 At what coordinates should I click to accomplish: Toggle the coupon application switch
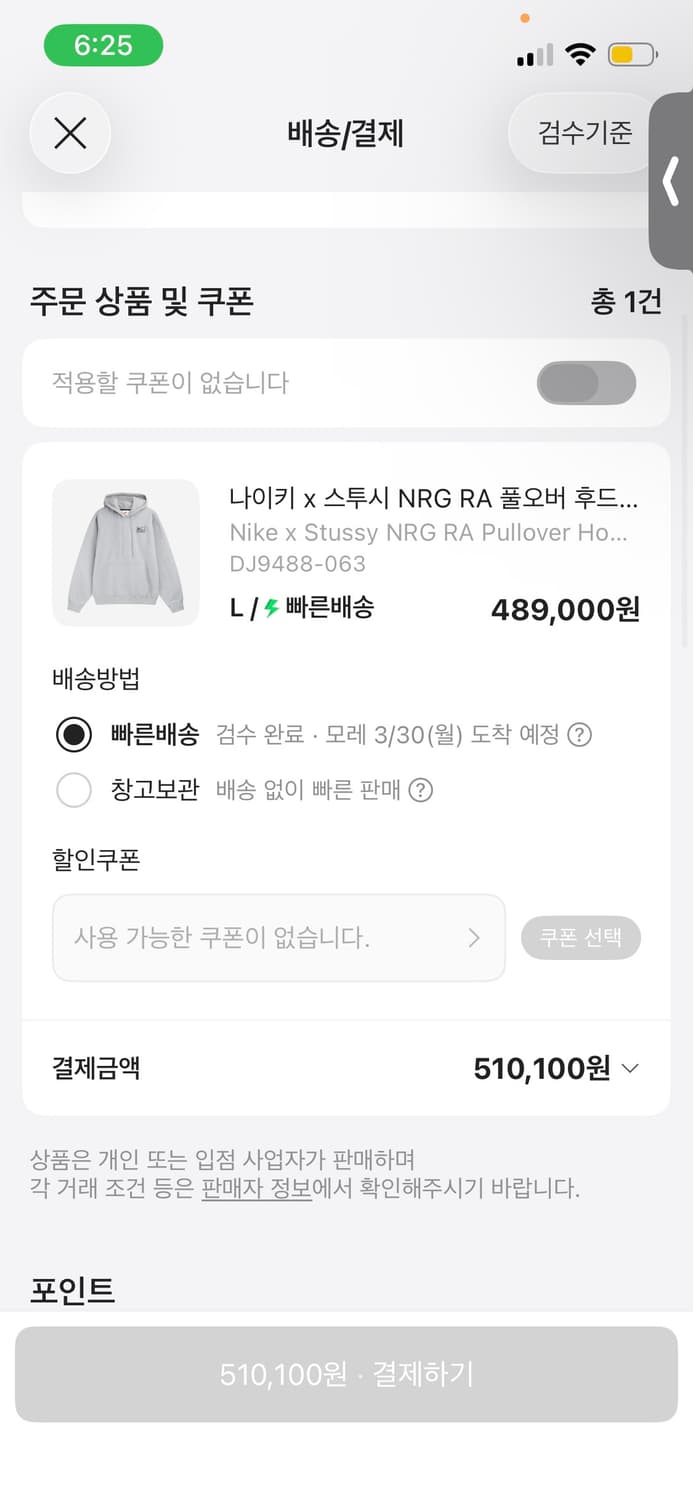click(x=586, y=383)
